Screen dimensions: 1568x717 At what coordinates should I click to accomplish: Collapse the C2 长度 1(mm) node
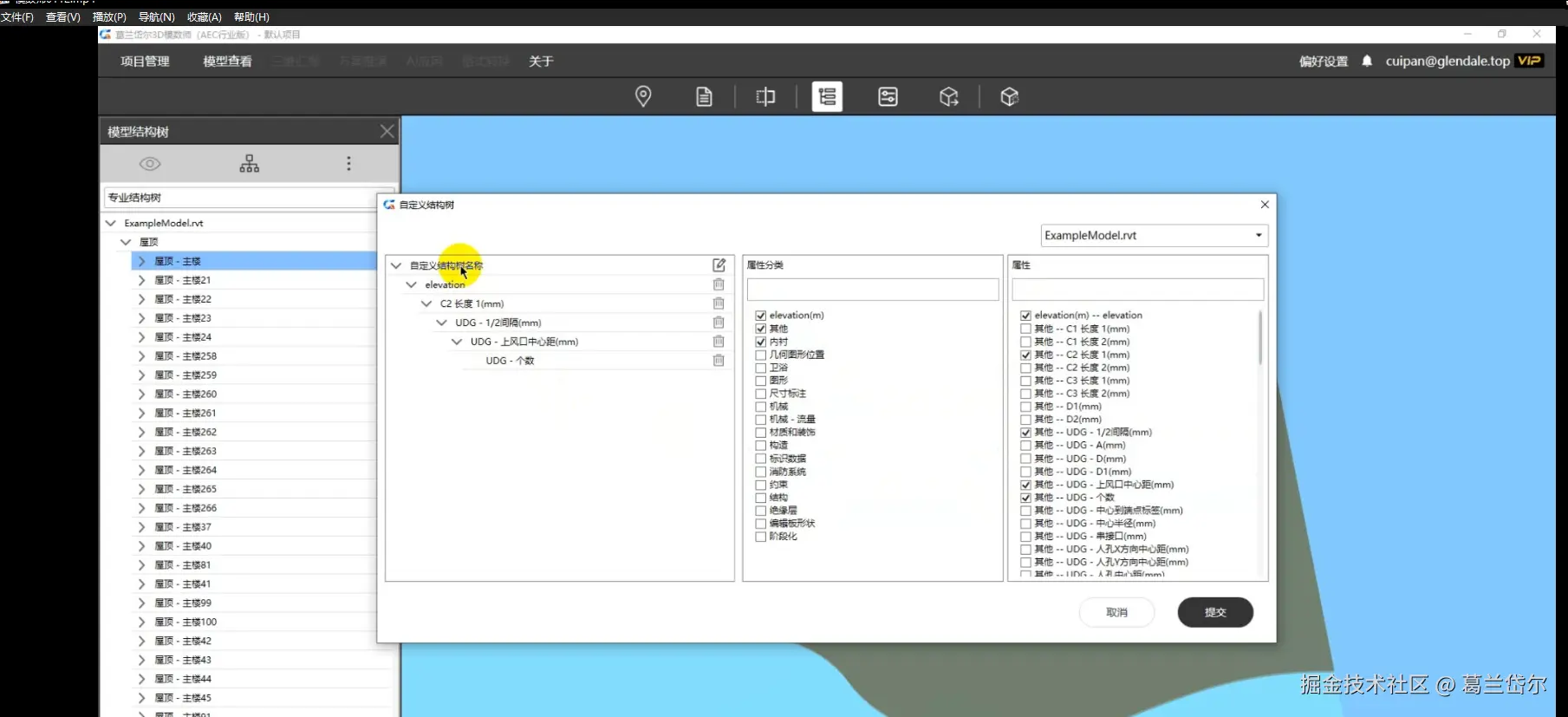click(x=426, y=303)
